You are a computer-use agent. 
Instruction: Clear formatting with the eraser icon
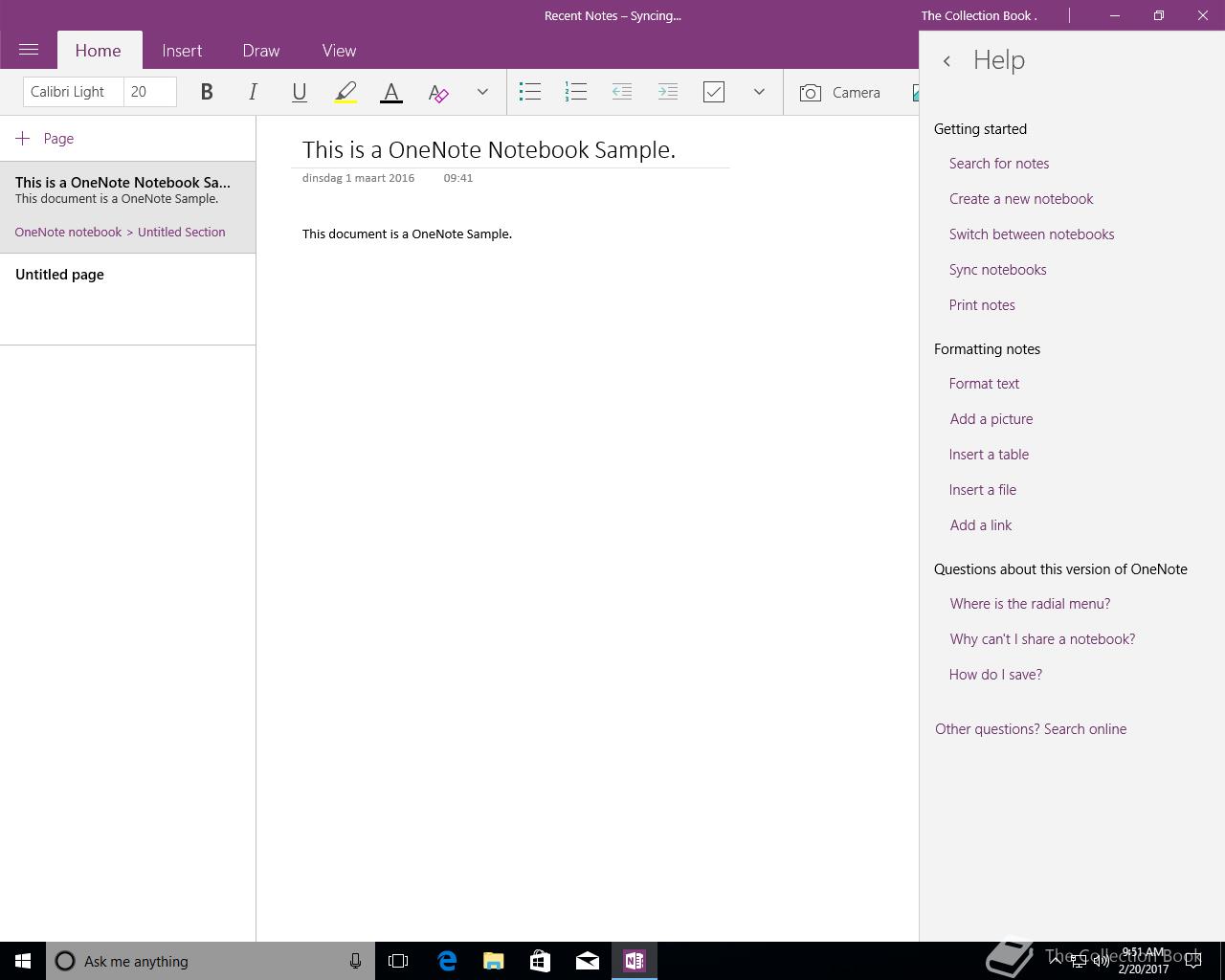437,92
